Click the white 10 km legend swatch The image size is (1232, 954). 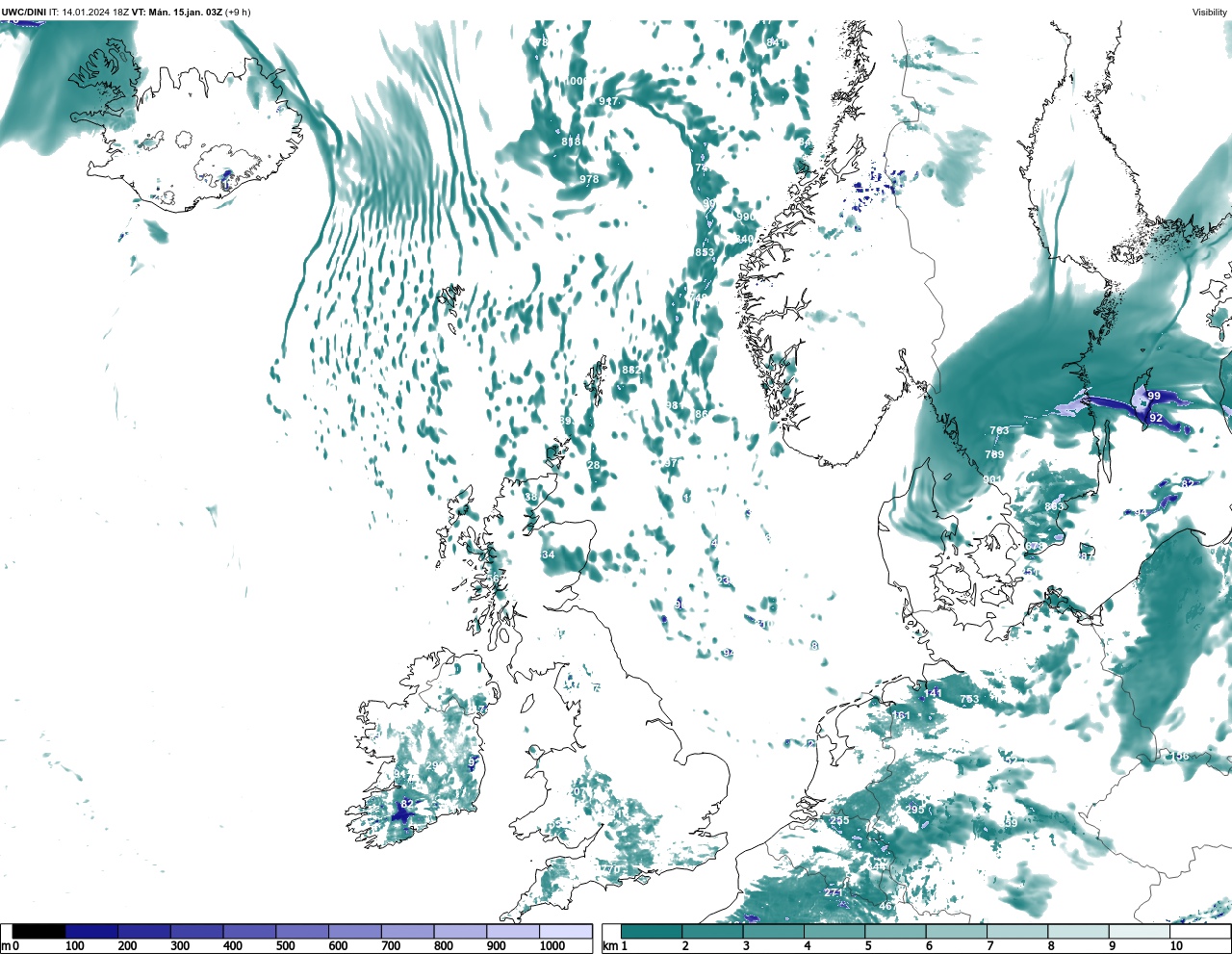pyautogui.click(x=1199, y=932)
